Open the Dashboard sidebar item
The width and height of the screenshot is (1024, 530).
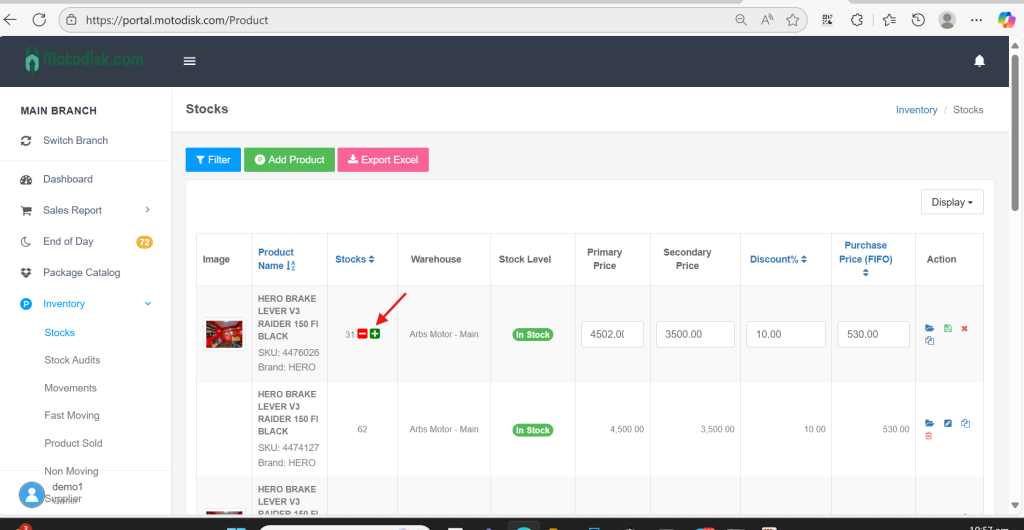pos(67,179)
